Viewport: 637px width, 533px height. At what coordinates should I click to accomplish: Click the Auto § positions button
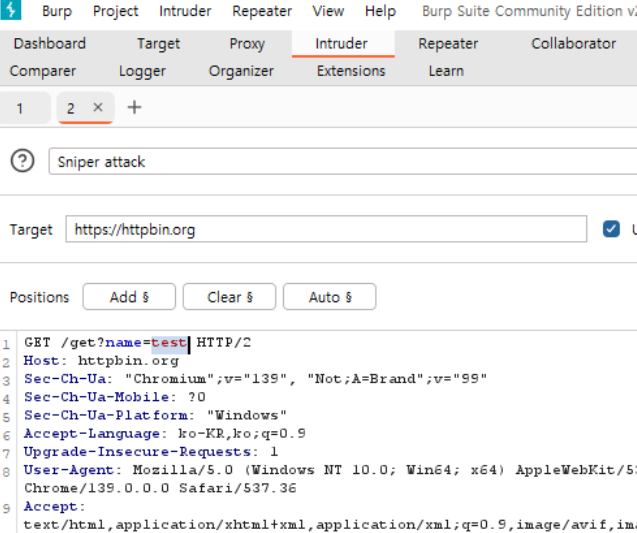[329, 297]
